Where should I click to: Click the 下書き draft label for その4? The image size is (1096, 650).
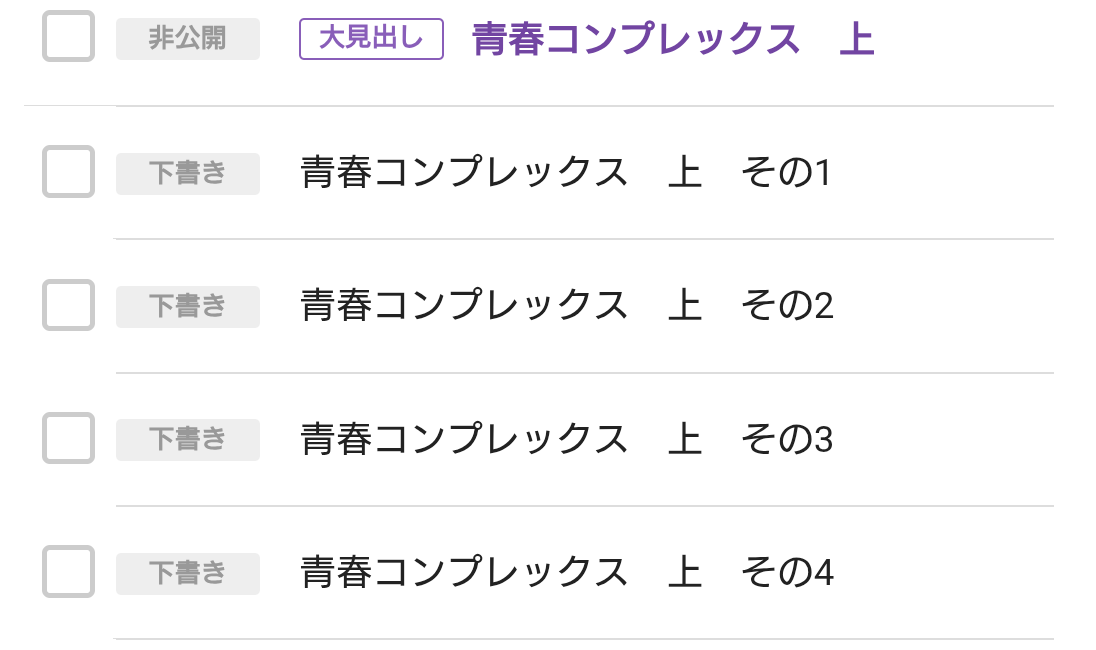point(188,573)
